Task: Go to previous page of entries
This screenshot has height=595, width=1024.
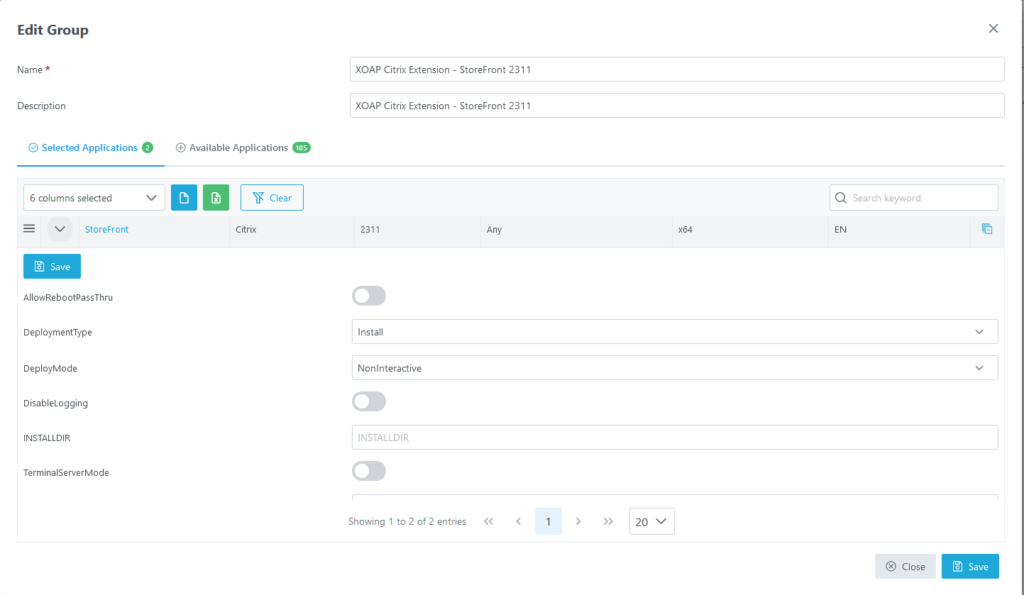Action: pyautogui.click(x=518, y=521)
